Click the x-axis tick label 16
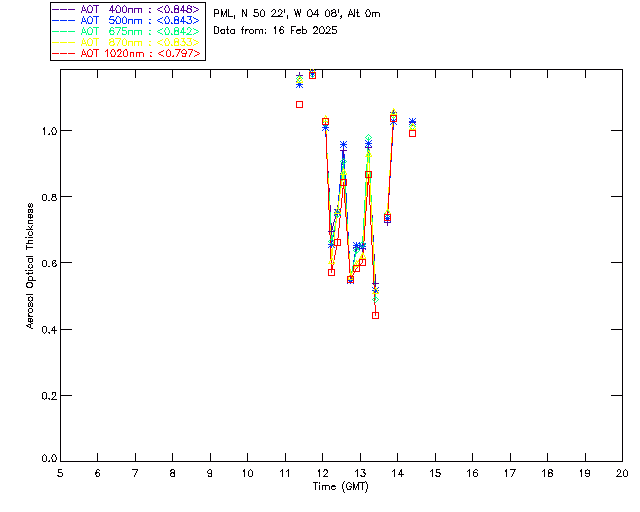This screenshot has width=640, height=512. 472,472
